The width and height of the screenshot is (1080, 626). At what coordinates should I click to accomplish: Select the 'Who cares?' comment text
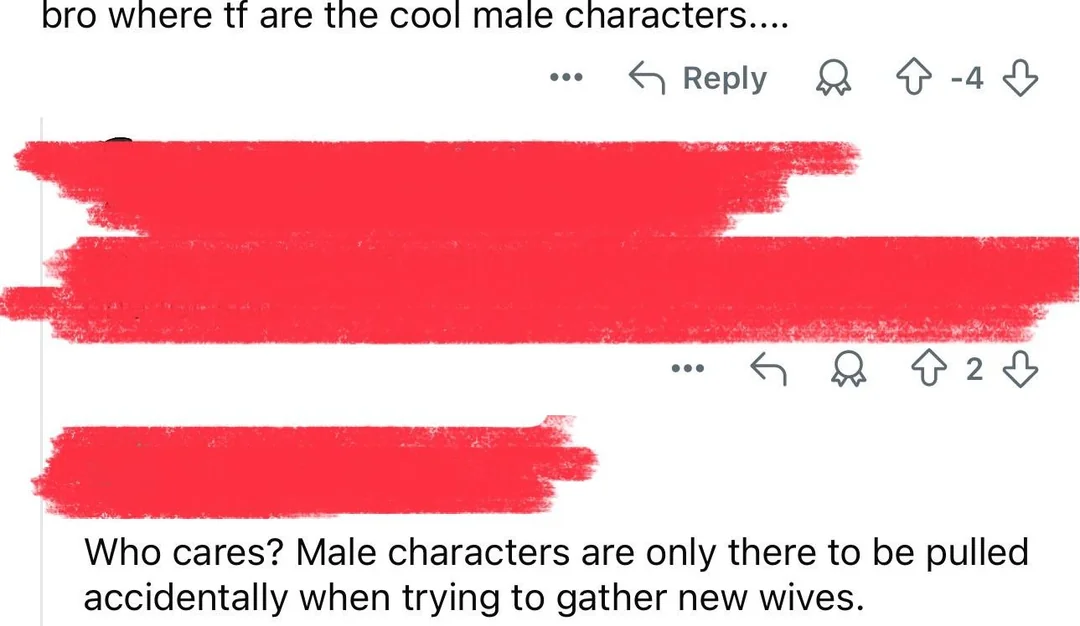pyautogui.click(x=557, y=574)
